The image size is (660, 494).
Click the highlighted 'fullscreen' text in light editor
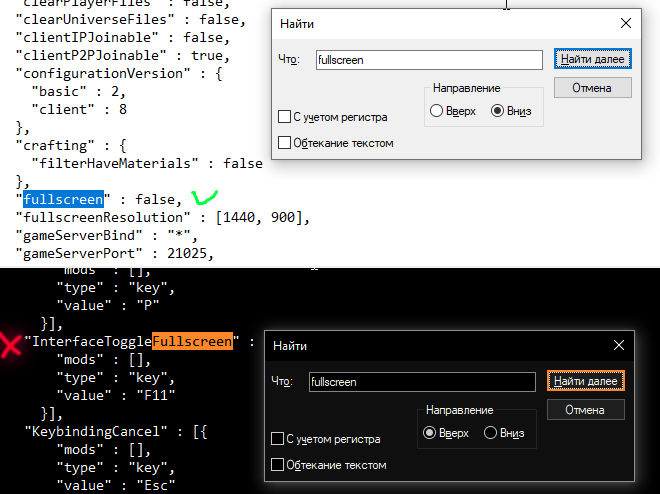(63, 199)
